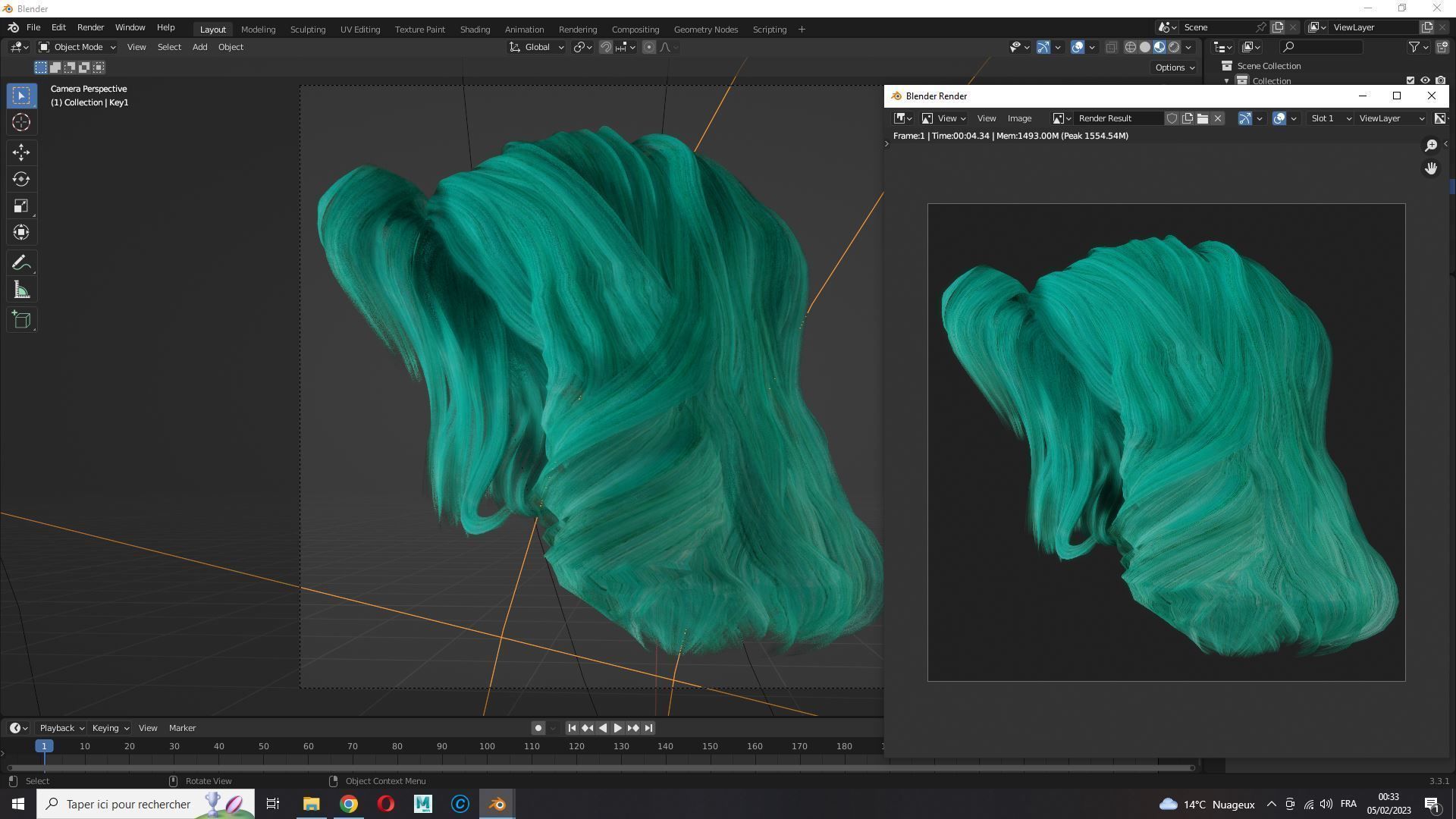
Task: Select the Measure ruler tool
Action: pos(21,290)
